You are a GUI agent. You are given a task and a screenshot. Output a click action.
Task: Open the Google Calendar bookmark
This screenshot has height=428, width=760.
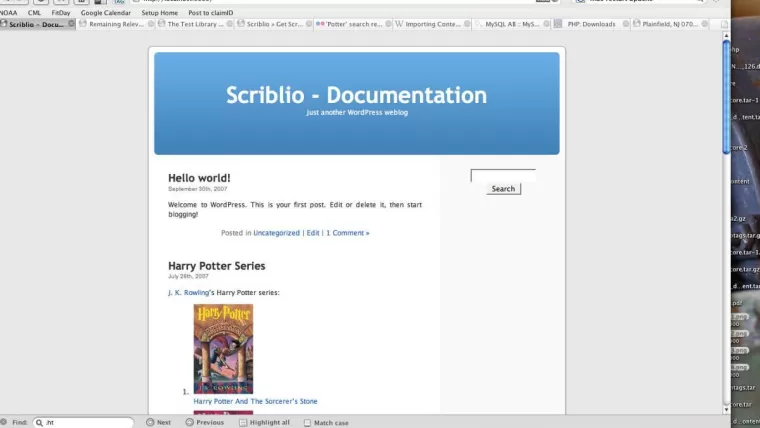coord(106,13)
